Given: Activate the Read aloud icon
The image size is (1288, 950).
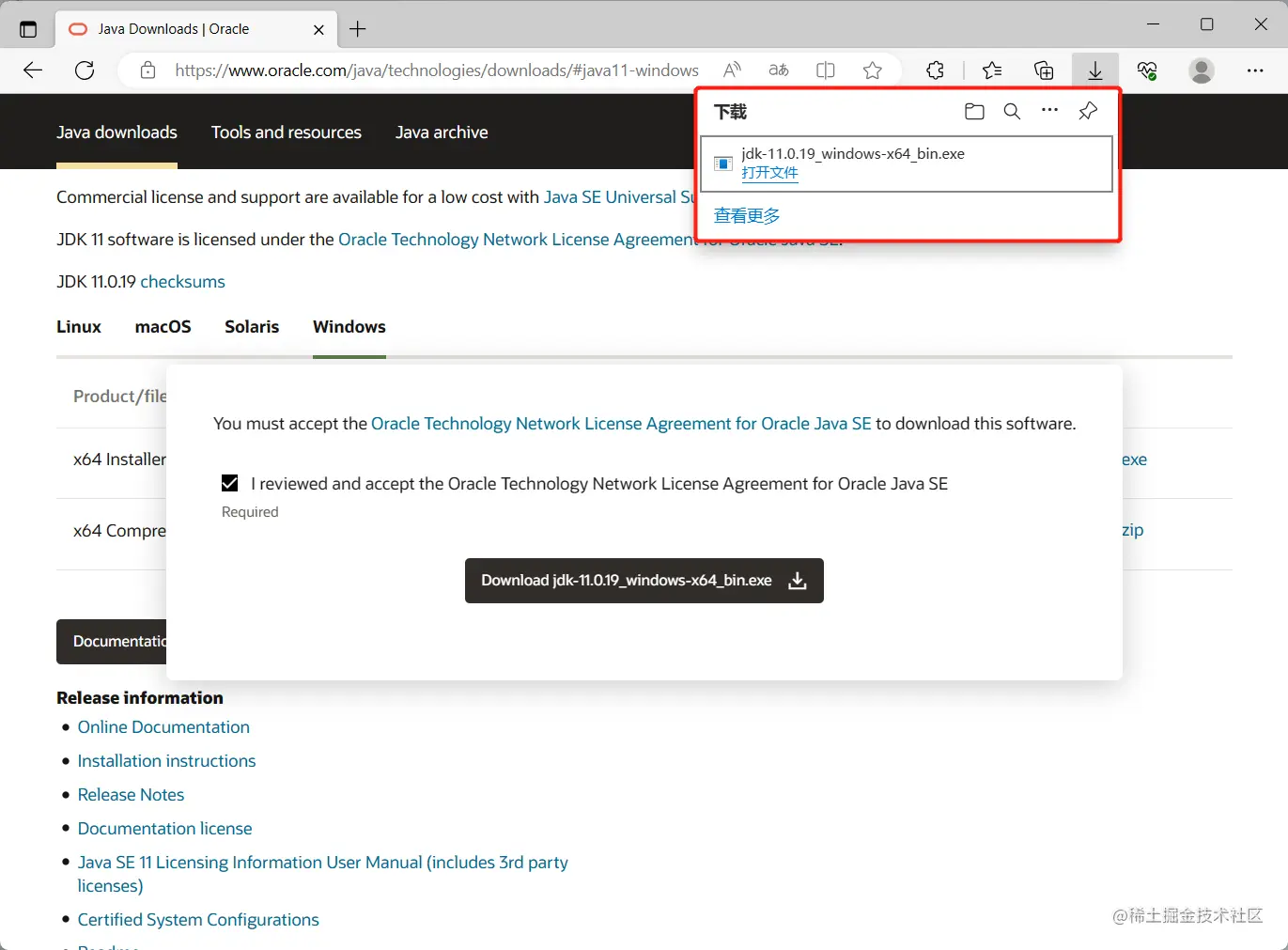Looking at the screenshot, I should point(732,70).
